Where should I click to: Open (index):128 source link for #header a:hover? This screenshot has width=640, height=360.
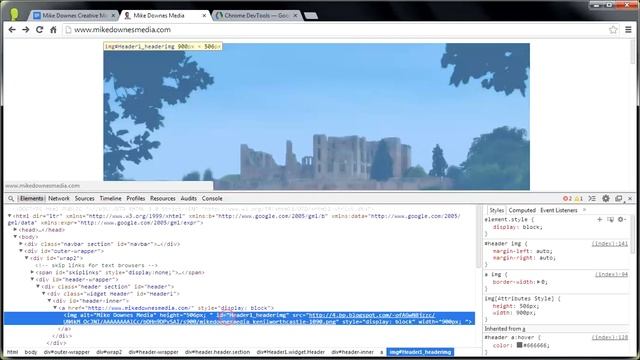point(610,338)
